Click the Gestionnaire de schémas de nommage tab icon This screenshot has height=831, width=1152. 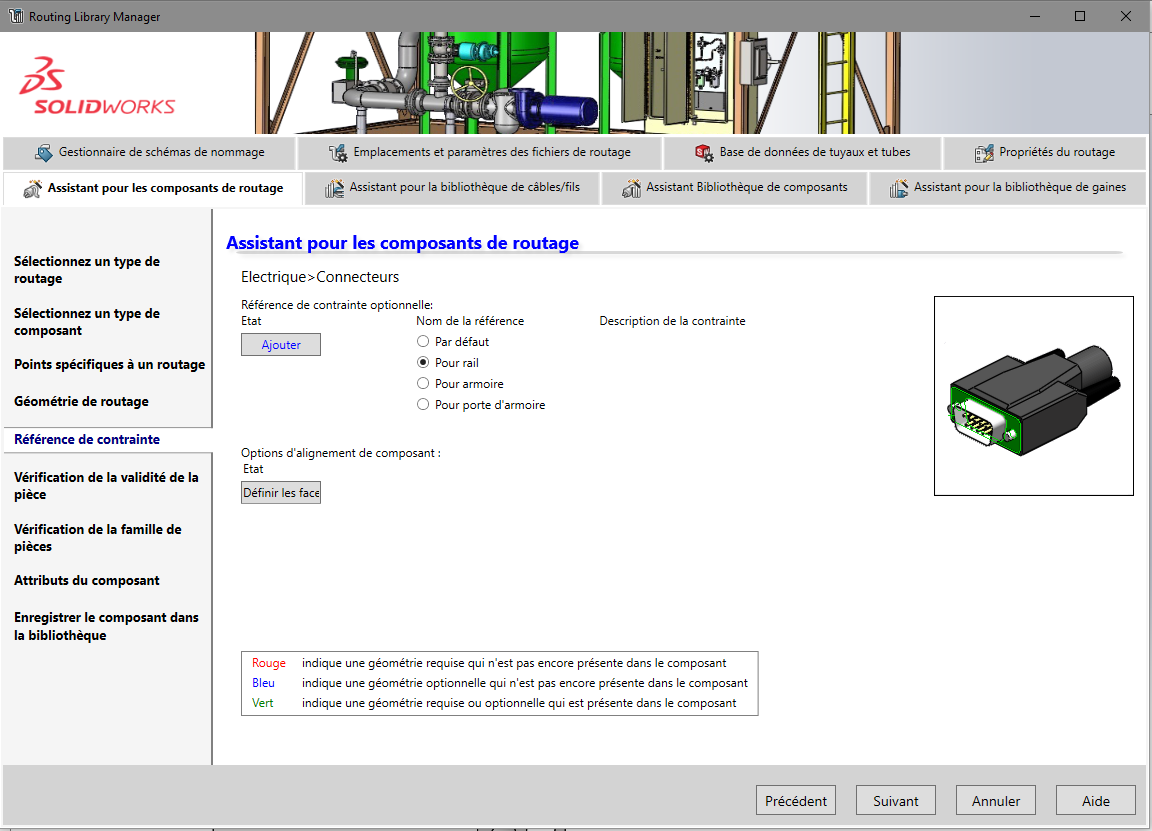(x=43, y=152)
